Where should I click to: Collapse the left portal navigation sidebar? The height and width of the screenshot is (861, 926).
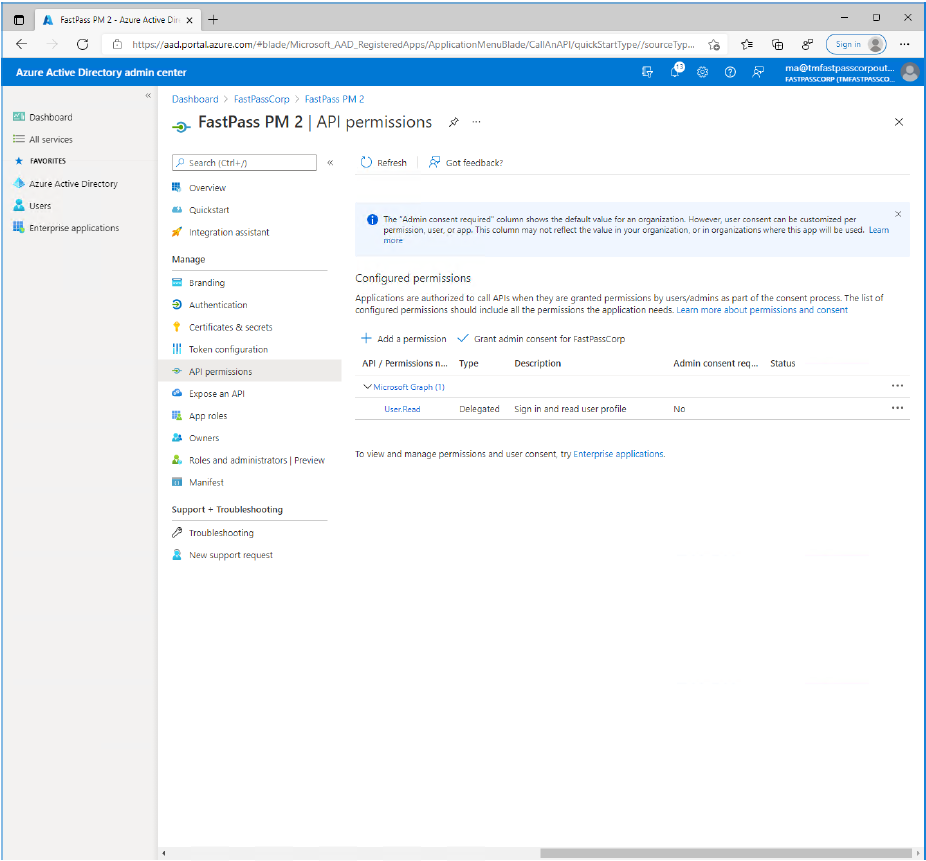(148, 96)
